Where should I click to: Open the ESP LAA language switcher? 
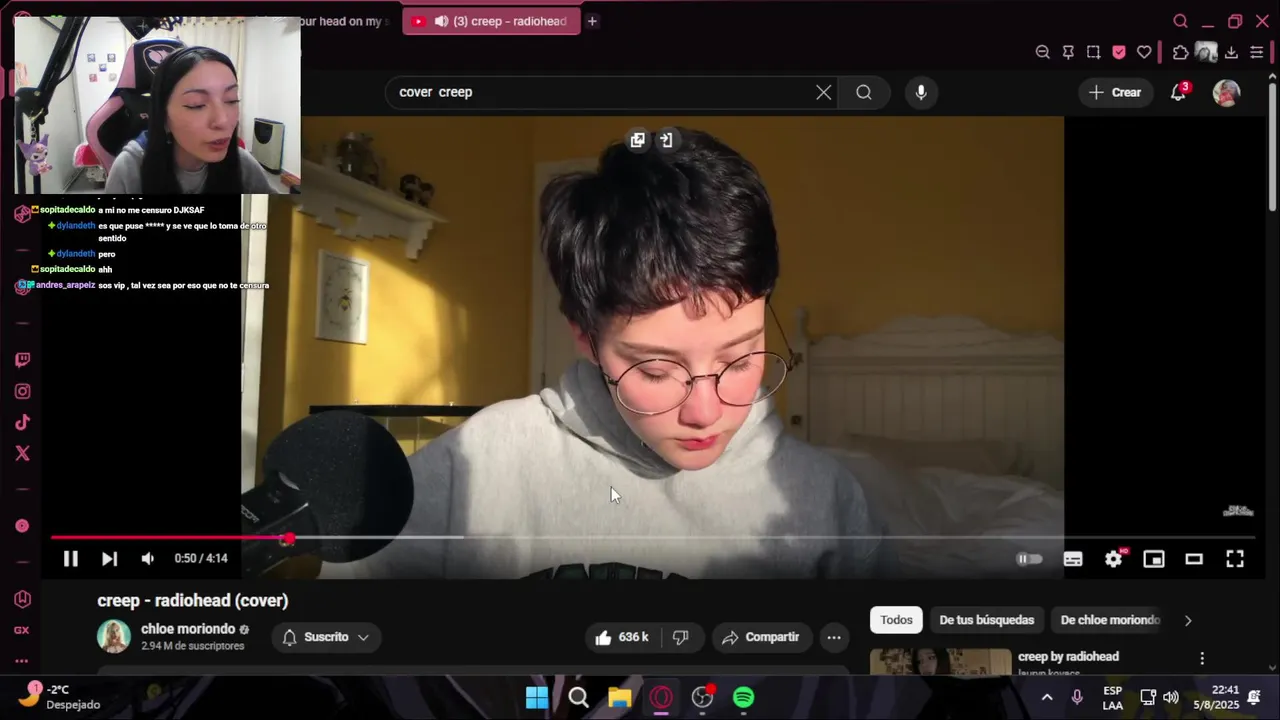1112,697
